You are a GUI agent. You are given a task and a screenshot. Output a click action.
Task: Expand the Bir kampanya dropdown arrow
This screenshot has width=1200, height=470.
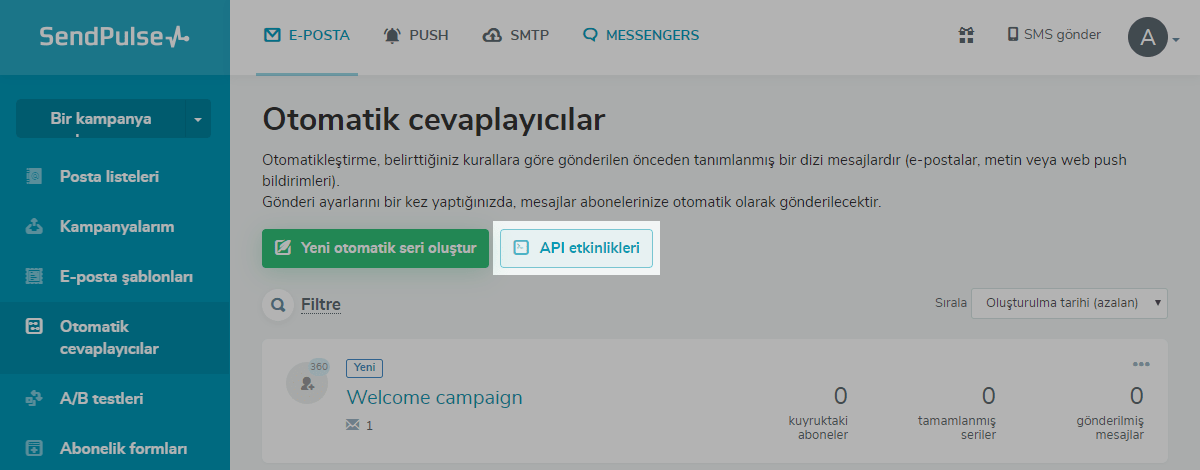point(197,119)
